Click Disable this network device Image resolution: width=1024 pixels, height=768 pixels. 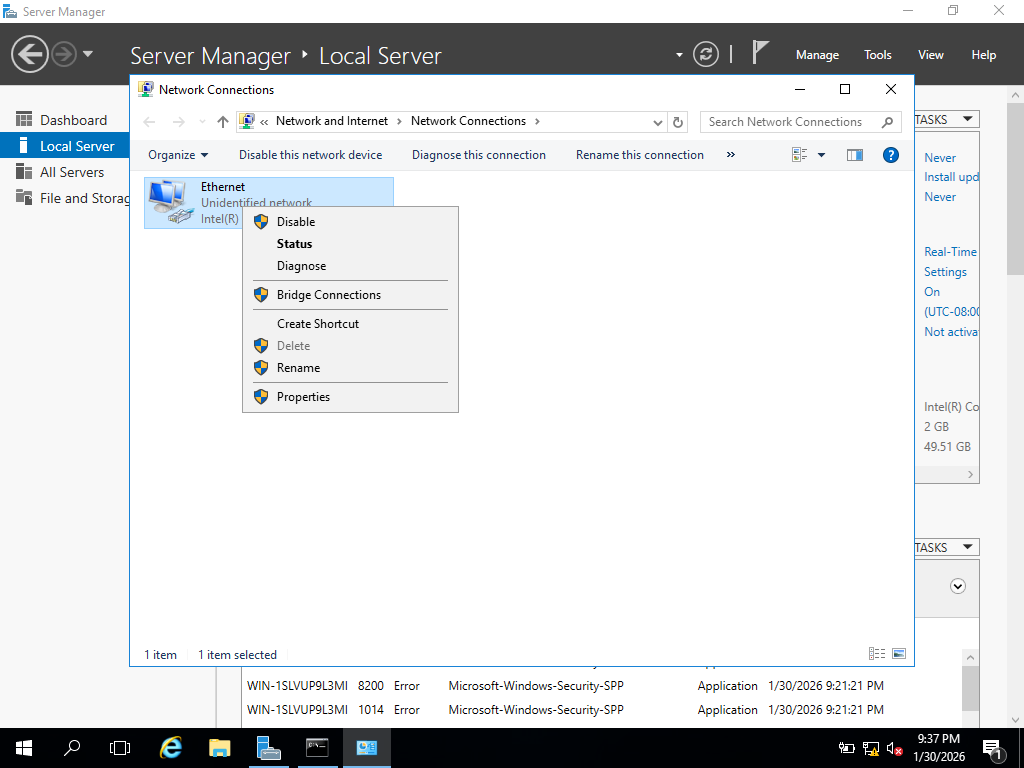click(310, 155)
